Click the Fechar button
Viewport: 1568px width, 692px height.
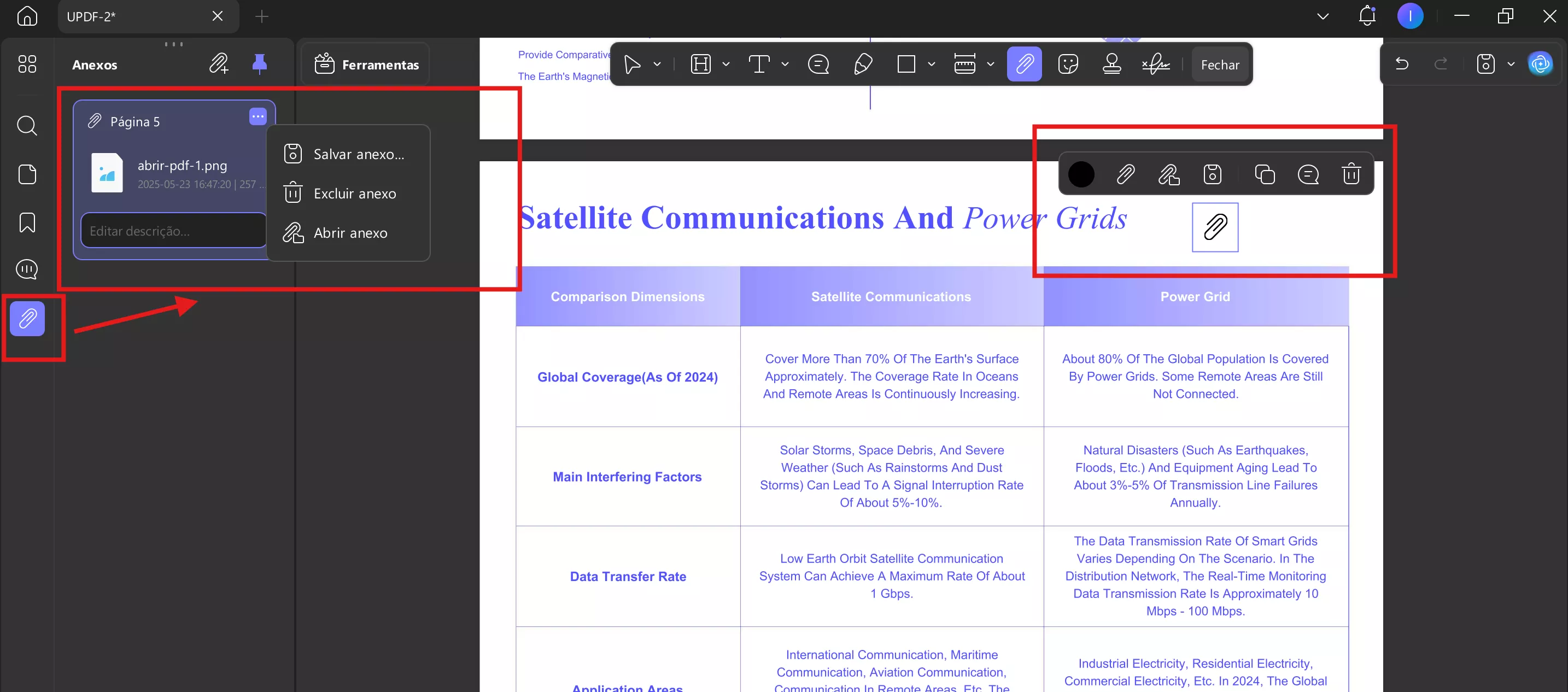click(x=1220, y=64)
